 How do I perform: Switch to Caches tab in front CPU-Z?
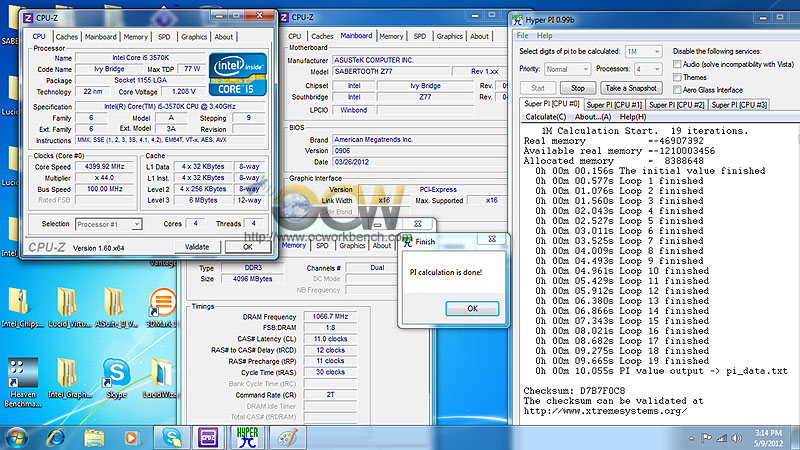pyautogui.click(x=66, y=37)
